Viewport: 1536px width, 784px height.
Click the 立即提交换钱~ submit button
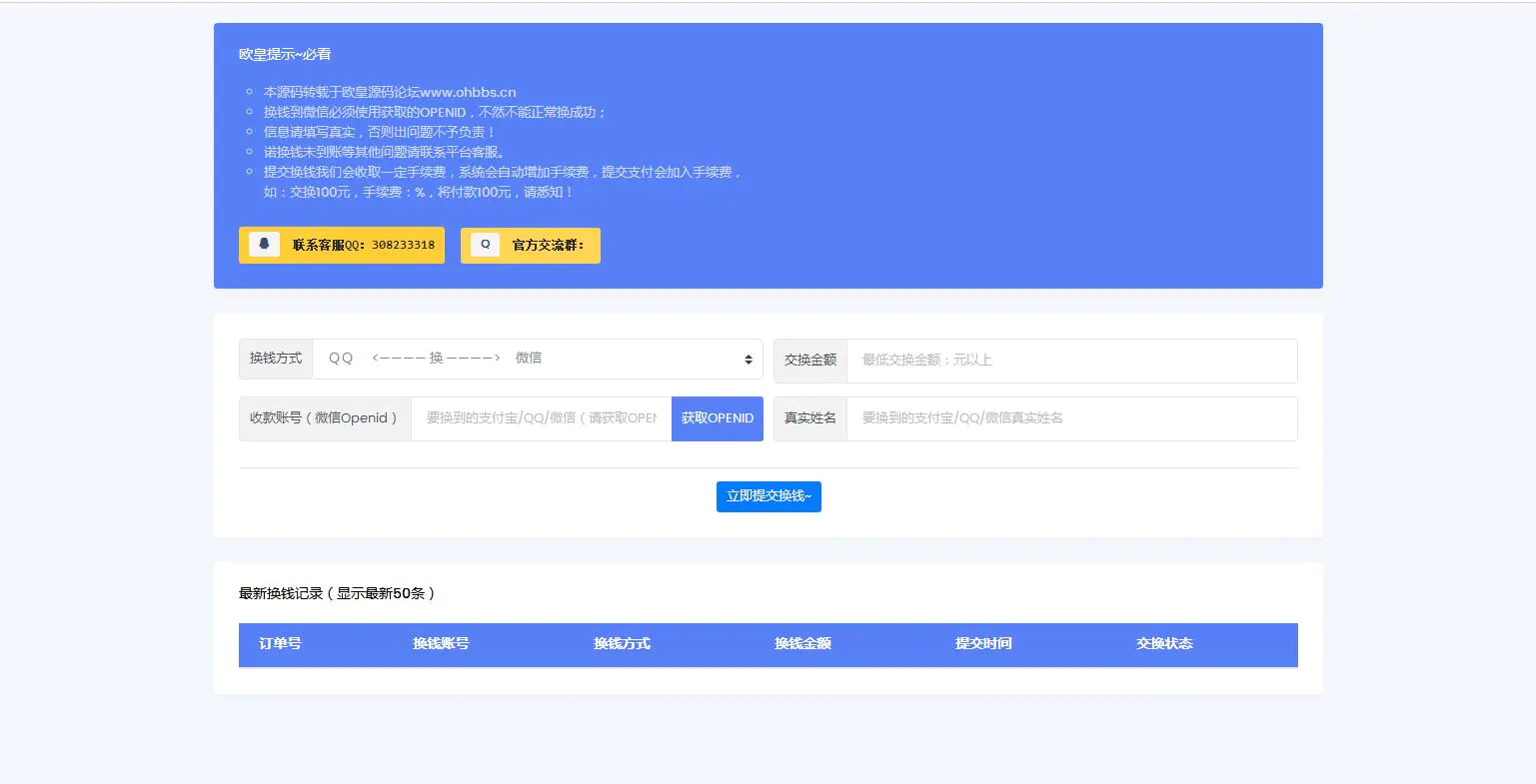(768, 496)
